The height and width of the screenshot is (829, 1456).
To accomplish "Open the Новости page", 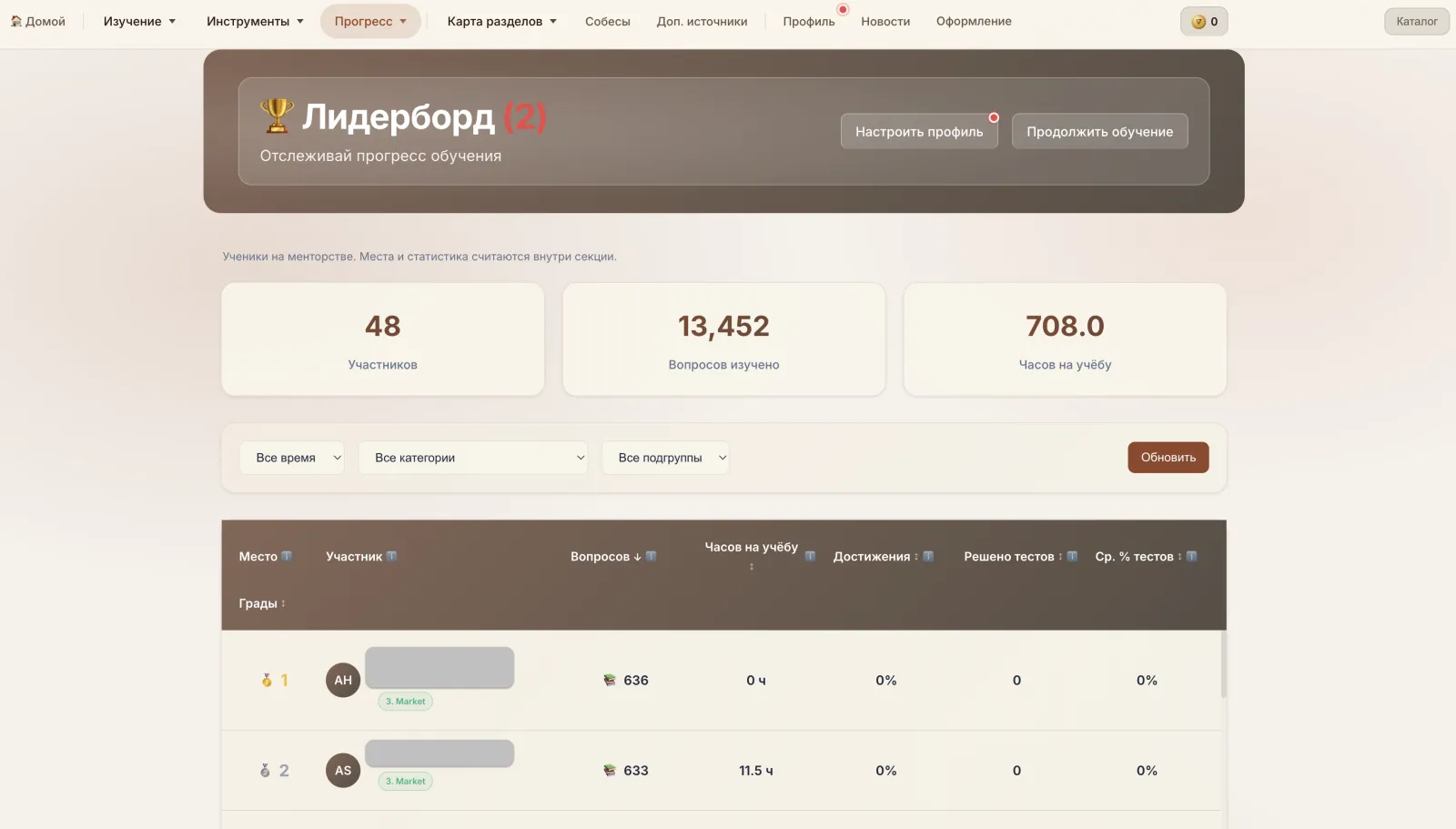I will 885,21.
